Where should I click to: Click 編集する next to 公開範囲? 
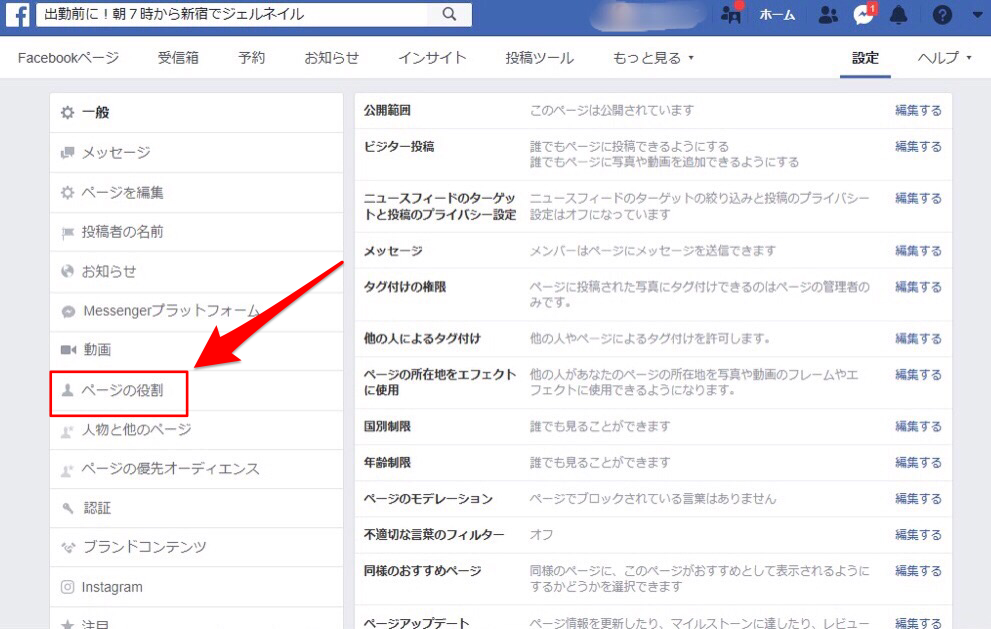coord(918,110)
